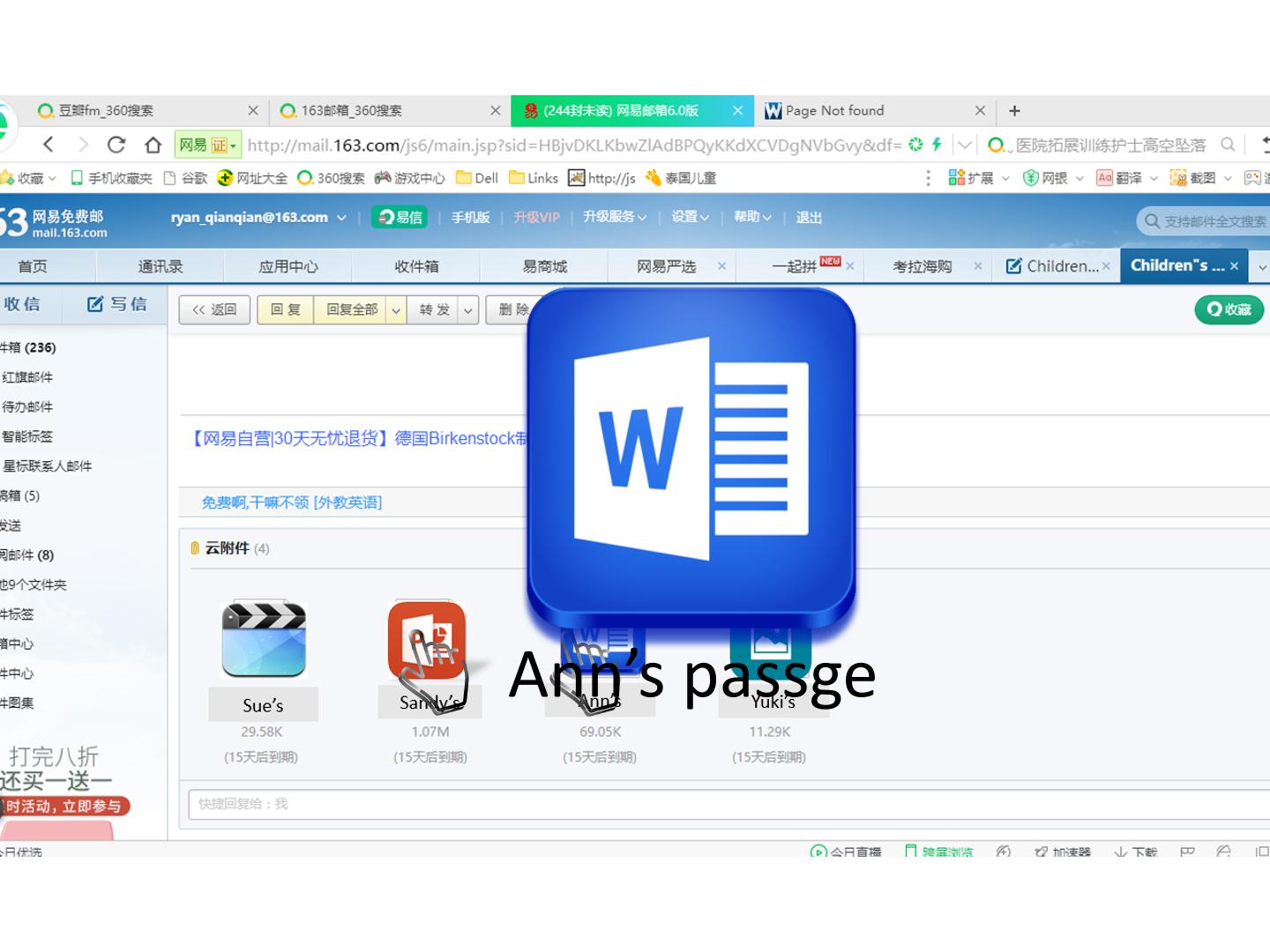The image size is (1270, 952).
Task: Click the 升级VIP link
Action: (536, 218)
